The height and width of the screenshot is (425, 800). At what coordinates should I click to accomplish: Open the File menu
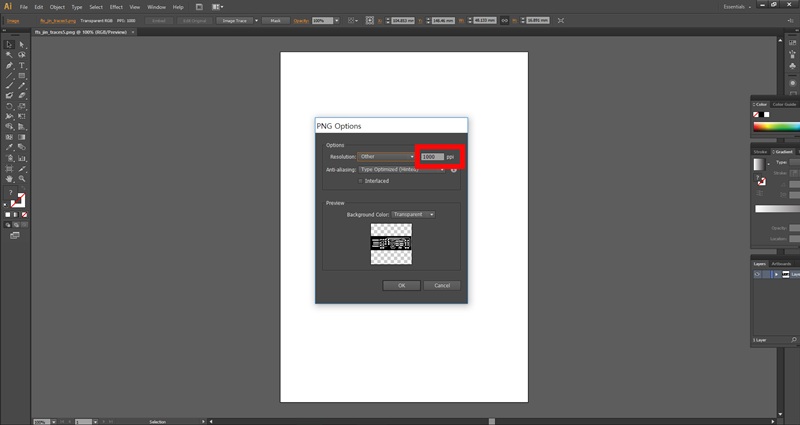[23, 7]
